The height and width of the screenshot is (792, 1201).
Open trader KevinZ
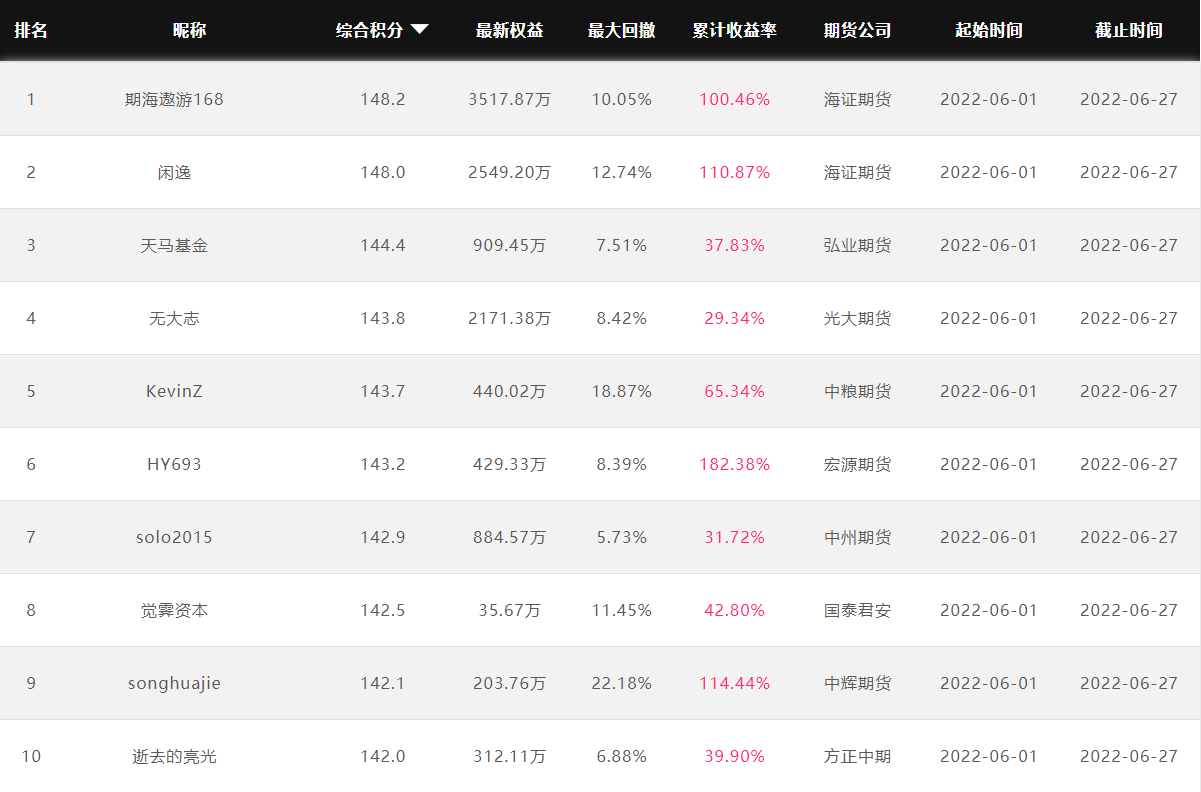[x=175, y=391]
